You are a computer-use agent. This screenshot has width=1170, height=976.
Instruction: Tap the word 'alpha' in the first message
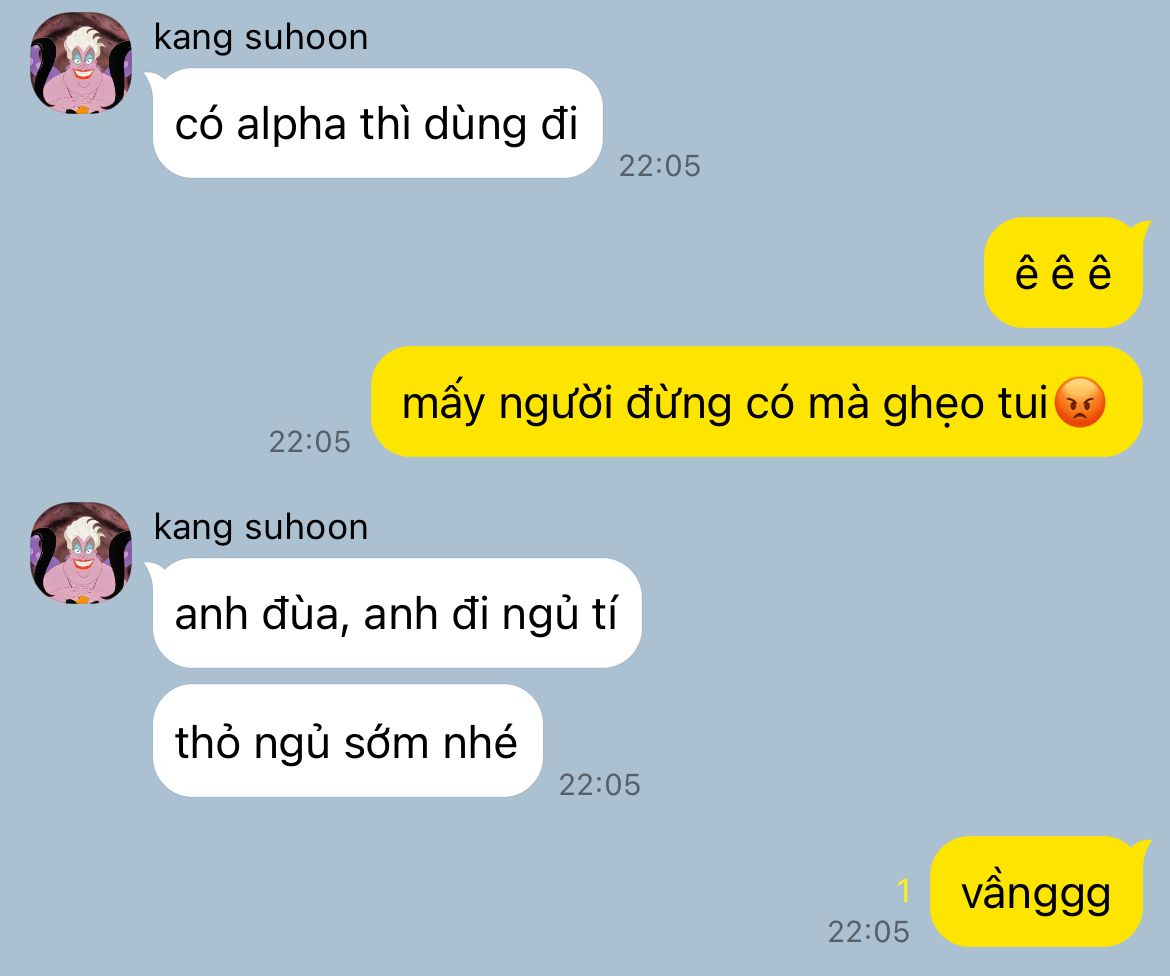291,125
